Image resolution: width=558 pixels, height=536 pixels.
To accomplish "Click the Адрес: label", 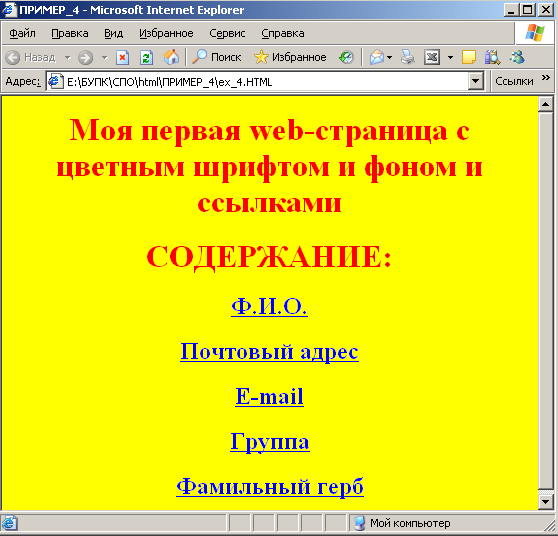I will (x=23, y=82).
